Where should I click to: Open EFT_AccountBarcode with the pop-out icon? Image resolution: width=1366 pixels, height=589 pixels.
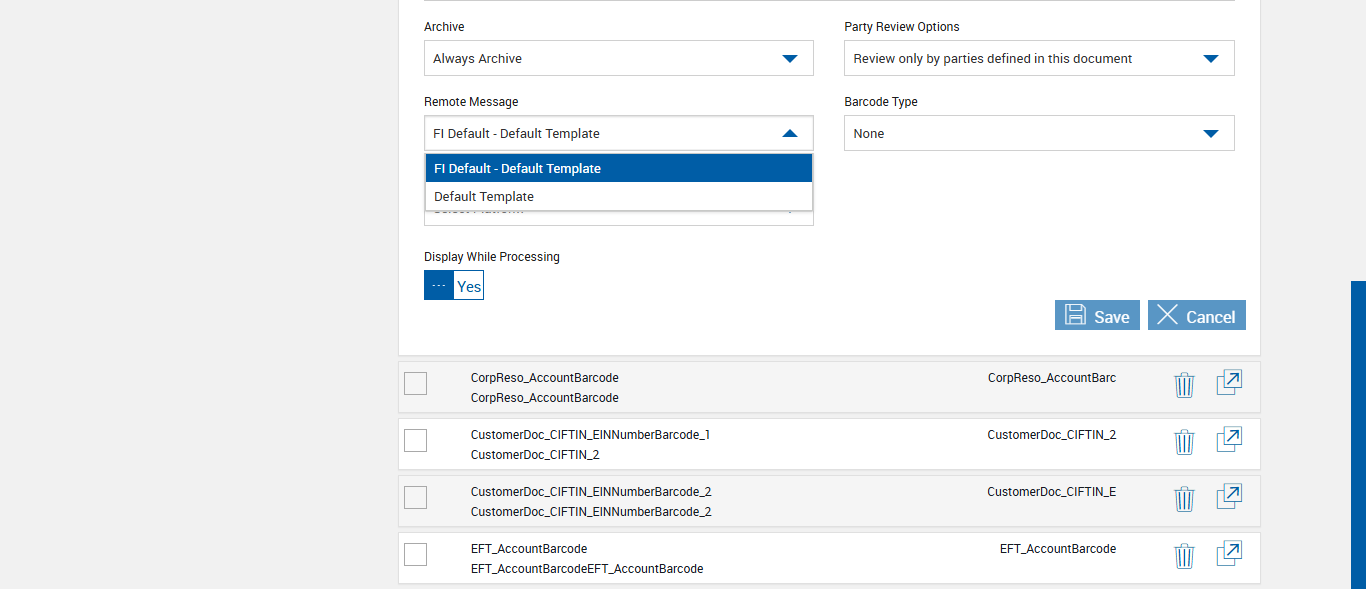[1229, 554]
